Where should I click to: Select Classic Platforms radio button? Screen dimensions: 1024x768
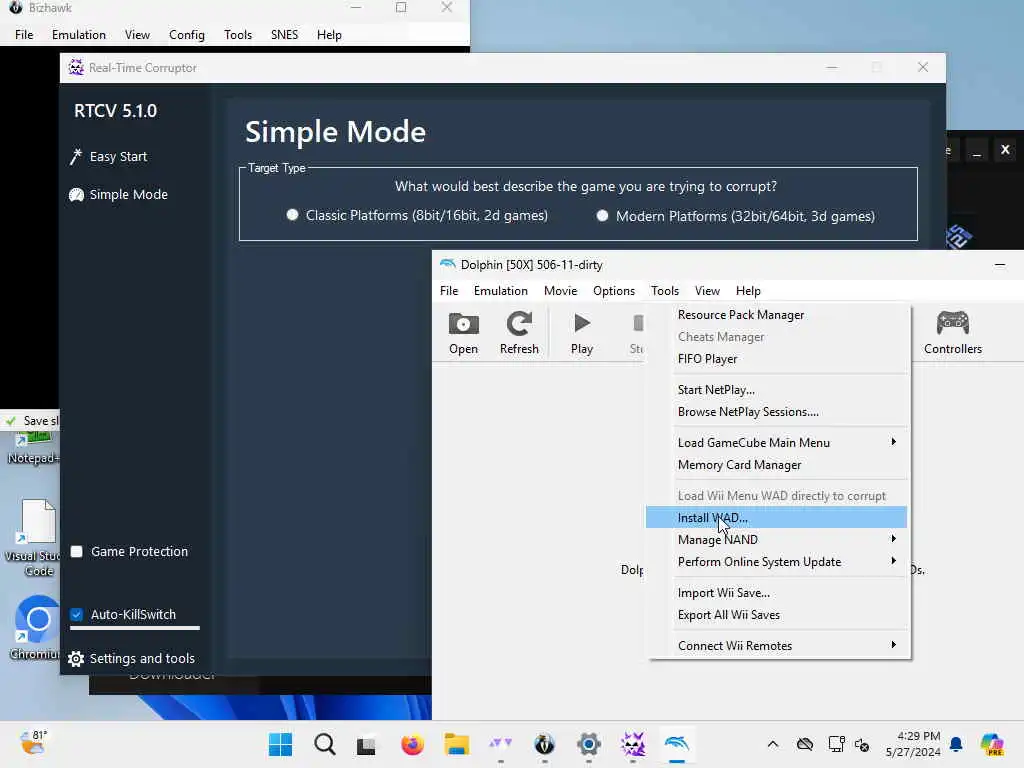click(x=292, y=215)
